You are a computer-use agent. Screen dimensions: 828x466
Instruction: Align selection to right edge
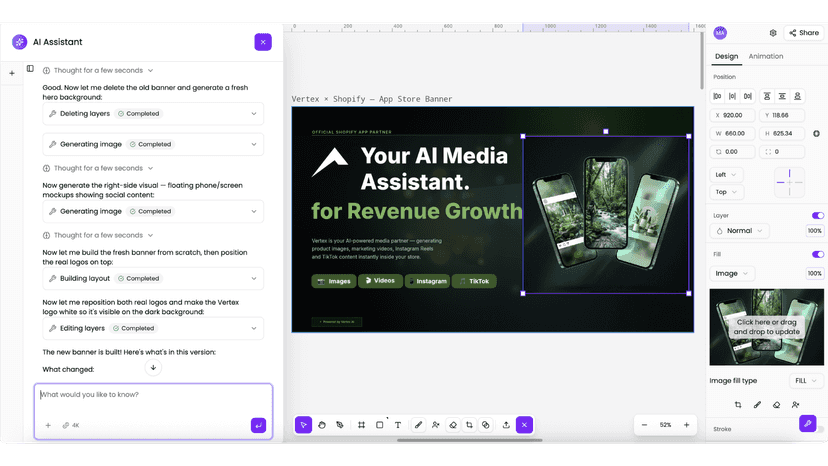748,96
